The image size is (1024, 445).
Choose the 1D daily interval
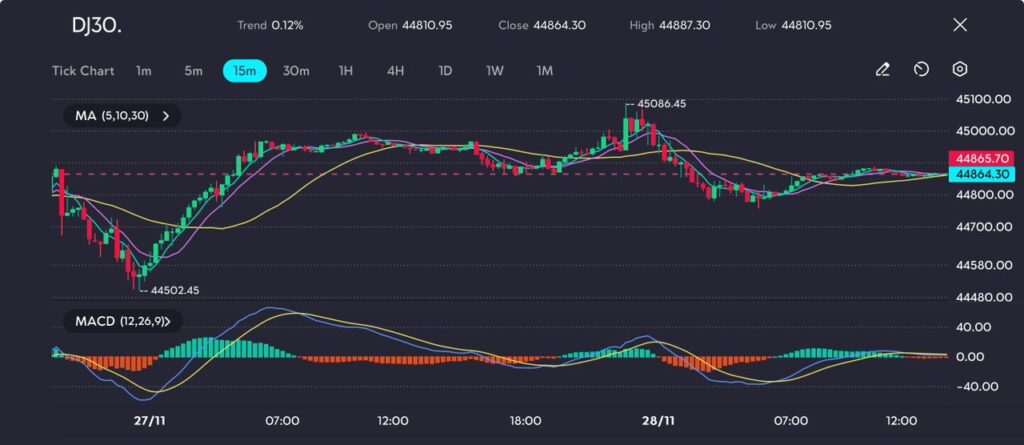tap(445, 71)
